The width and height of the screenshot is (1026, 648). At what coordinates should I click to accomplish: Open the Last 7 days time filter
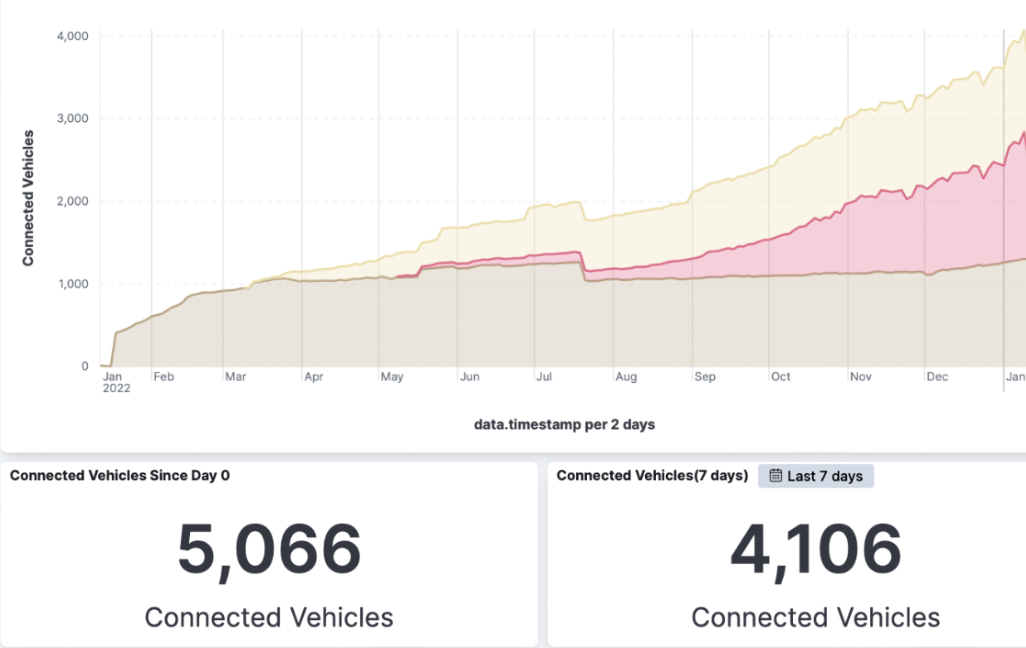pos(816,475)
